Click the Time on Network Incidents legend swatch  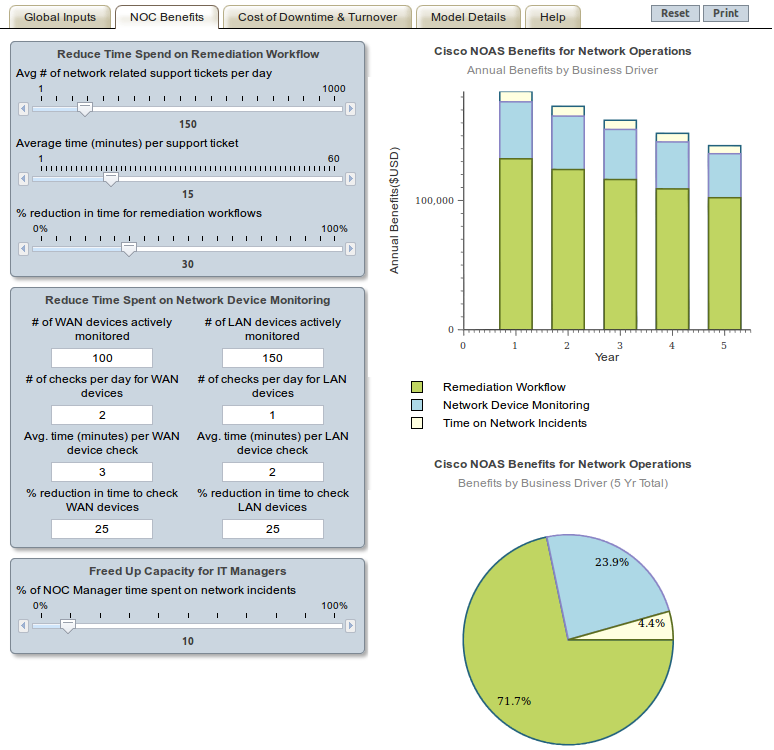click(x=417, y=423)
